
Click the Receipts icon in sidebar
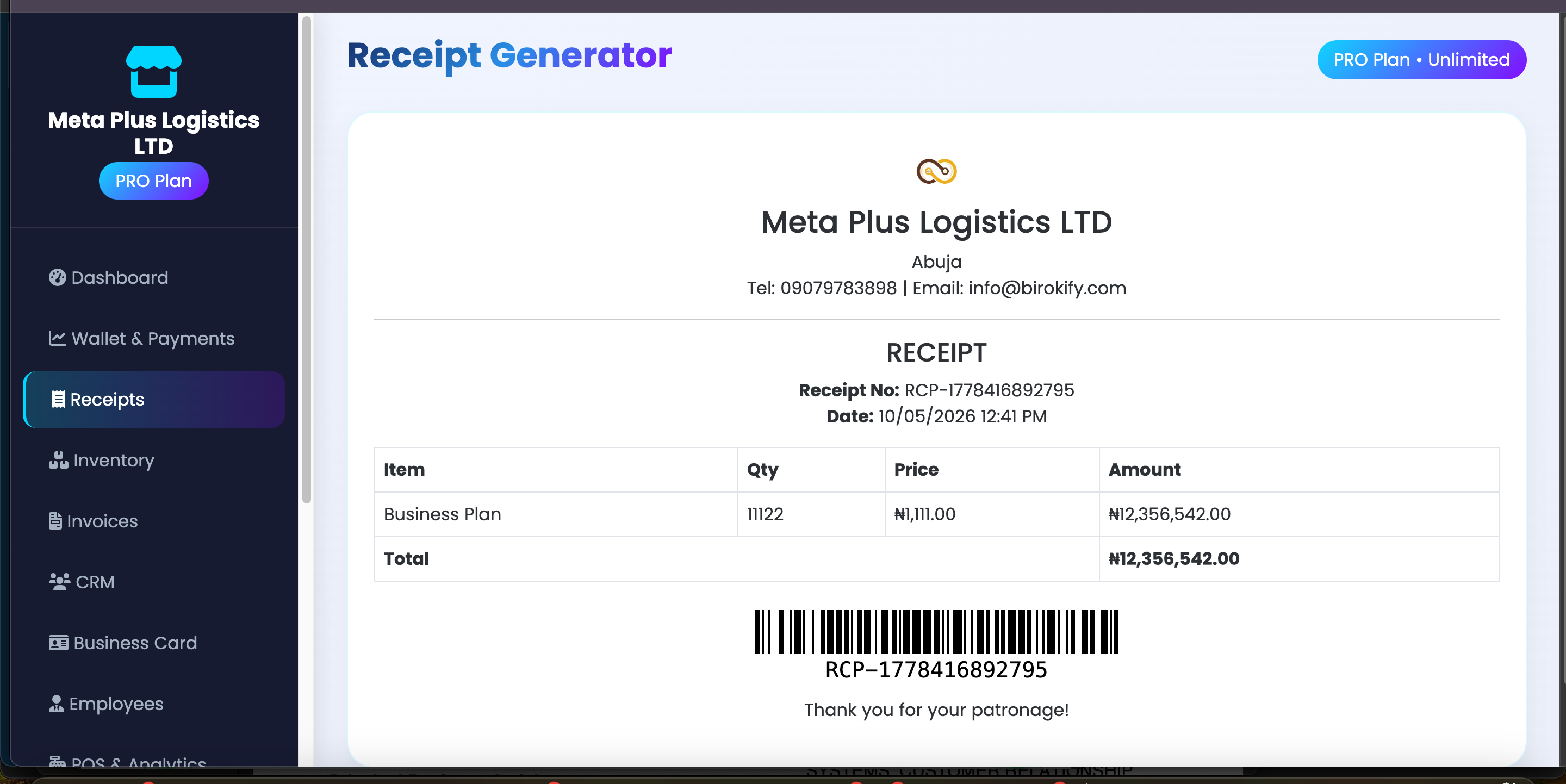(58, 399)
